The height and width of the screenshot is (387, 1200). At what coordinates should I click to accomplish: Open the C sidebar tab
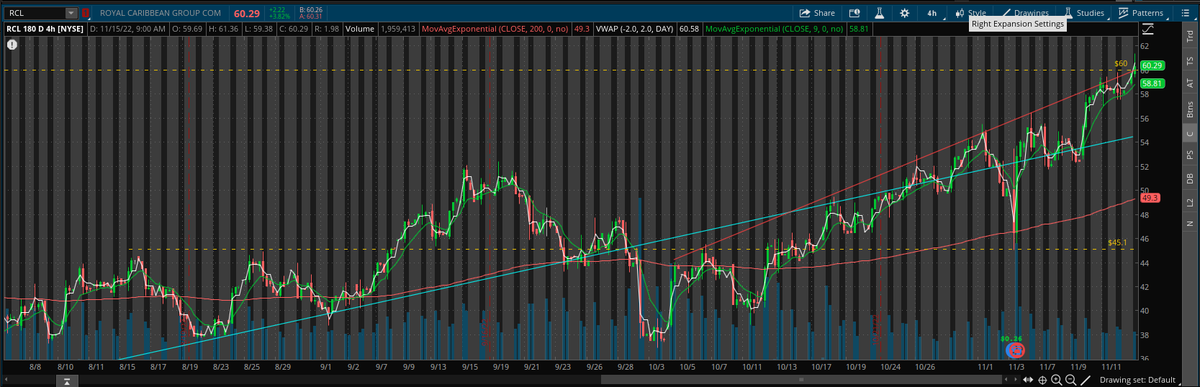(x=1190, y=134)
